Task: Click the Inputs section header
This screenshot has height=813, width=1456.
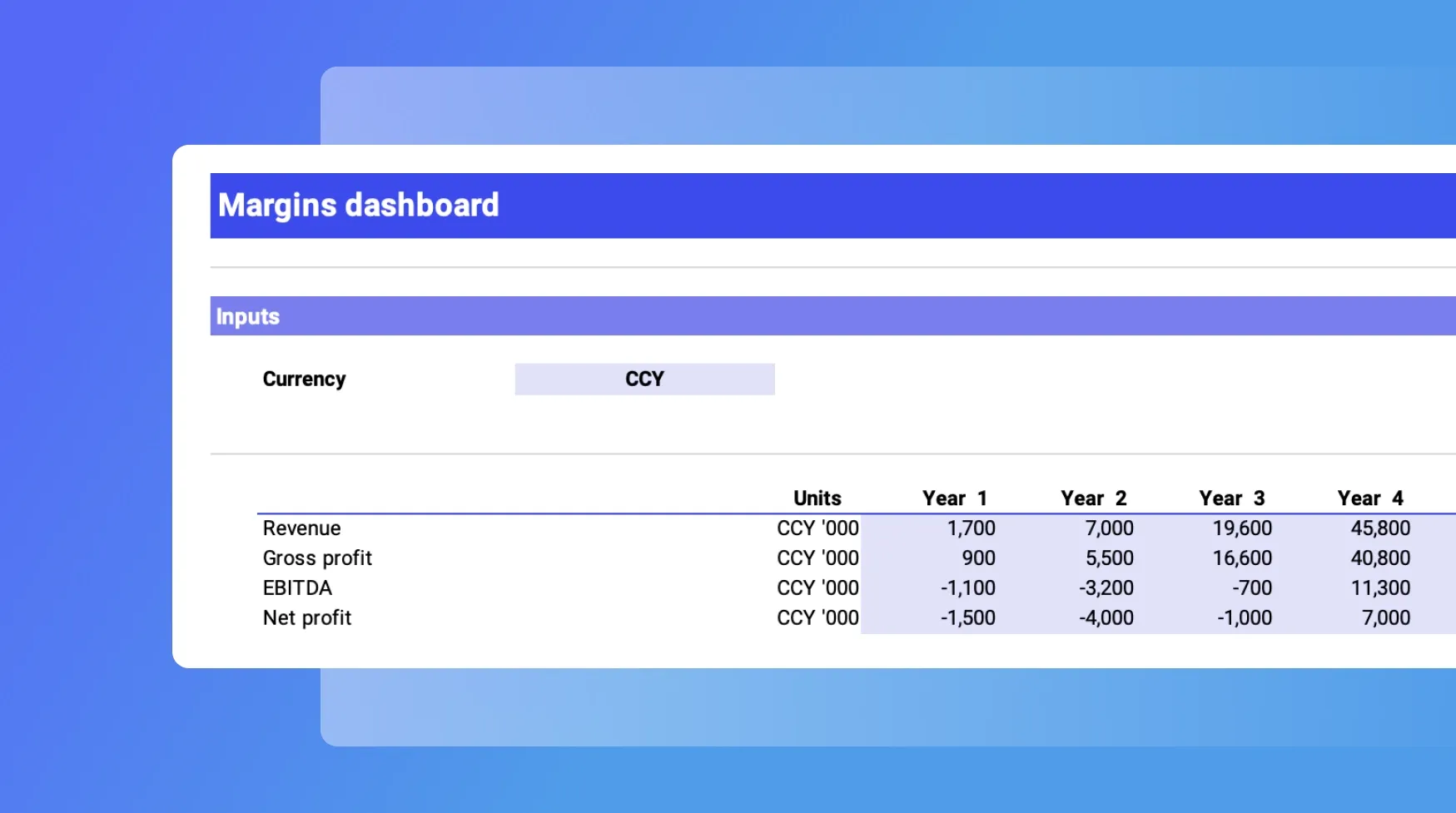Action: point(248,317)
